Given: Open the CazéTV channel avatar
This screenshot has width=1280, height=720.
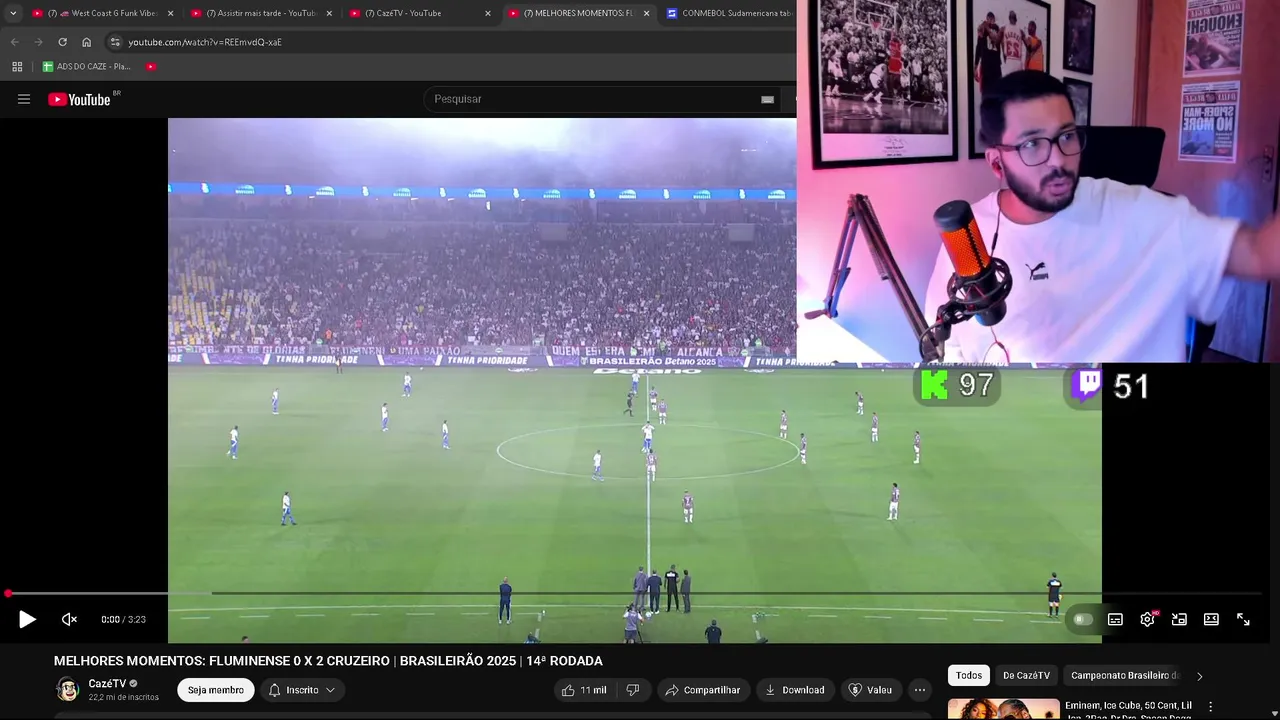Looking at the screenshot, I should click(x=67, y=689).
